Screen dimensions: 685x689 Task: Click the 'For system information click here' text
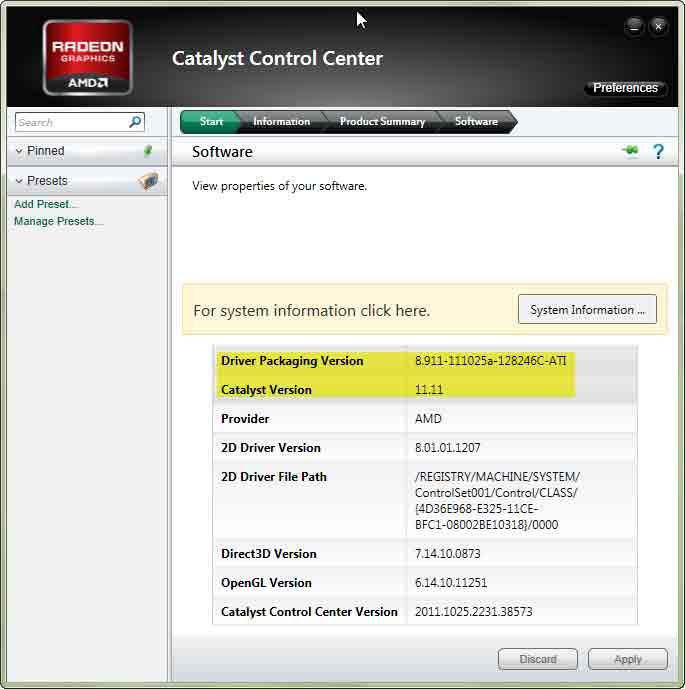pos(312,311)
